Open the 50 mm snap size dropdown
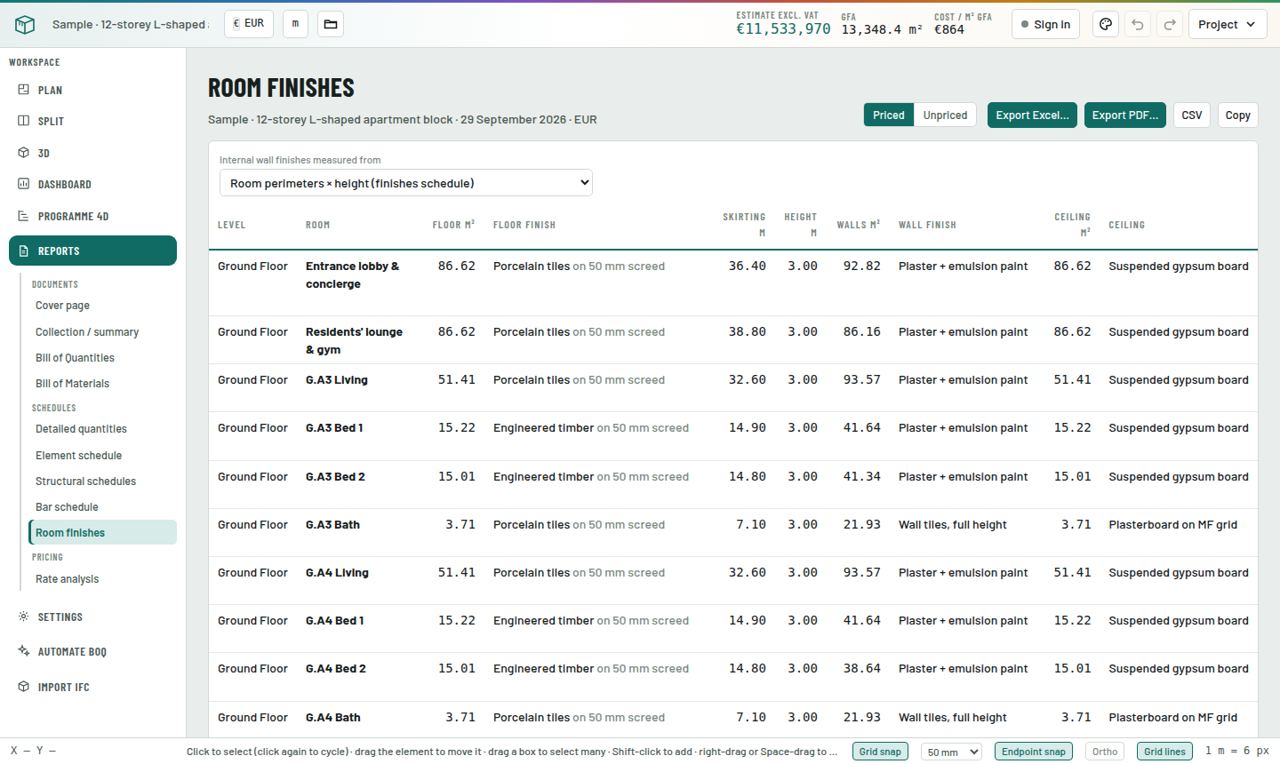The height and width of the screenshot is (764, 1280). pyautogui.click(x=951, y=752)
